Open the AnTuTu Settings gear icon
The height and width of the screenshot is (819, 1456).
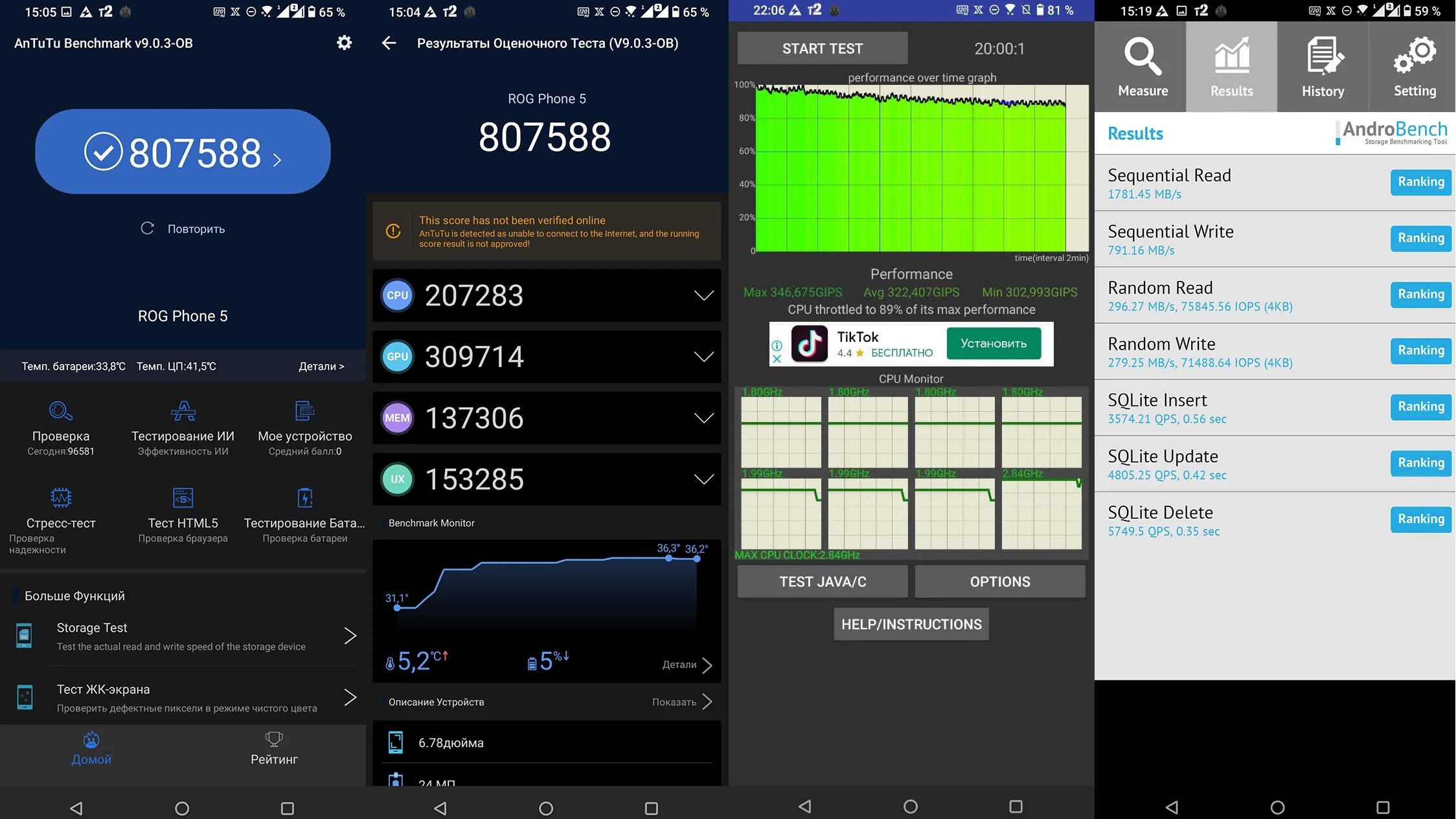344,42
